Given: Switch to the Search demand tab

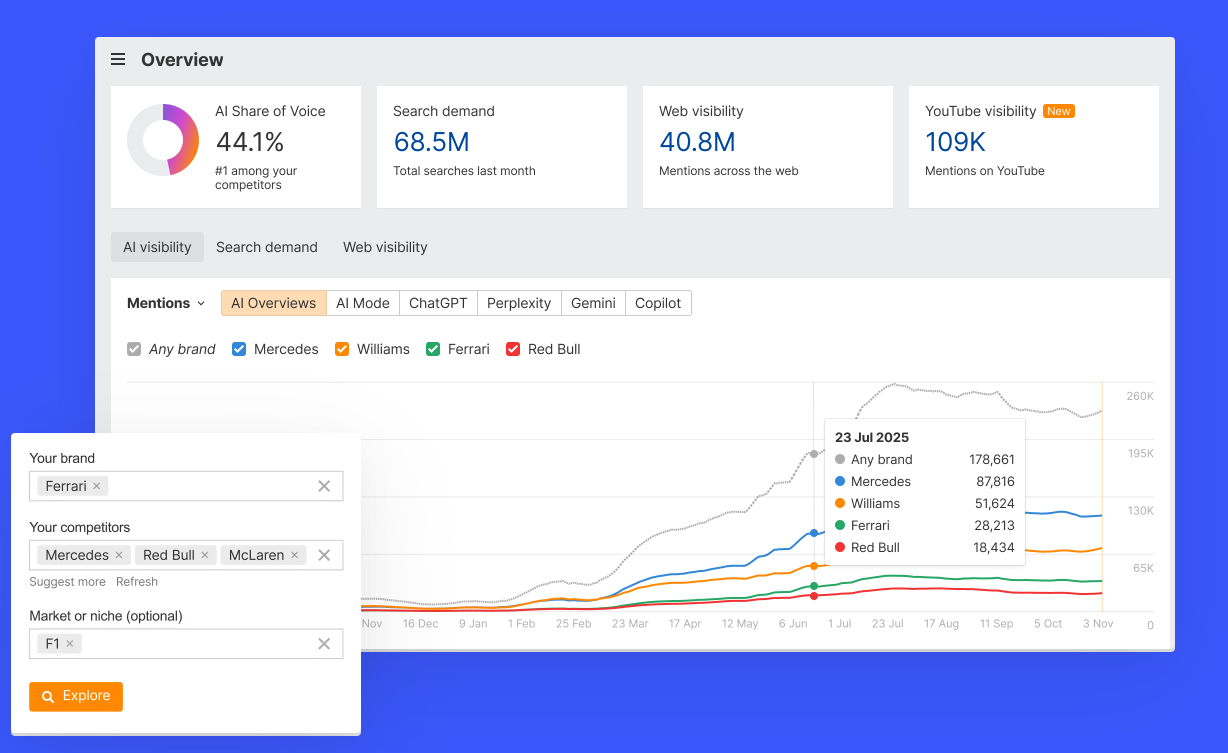Looking at the screenshot, I should (266, 247).
